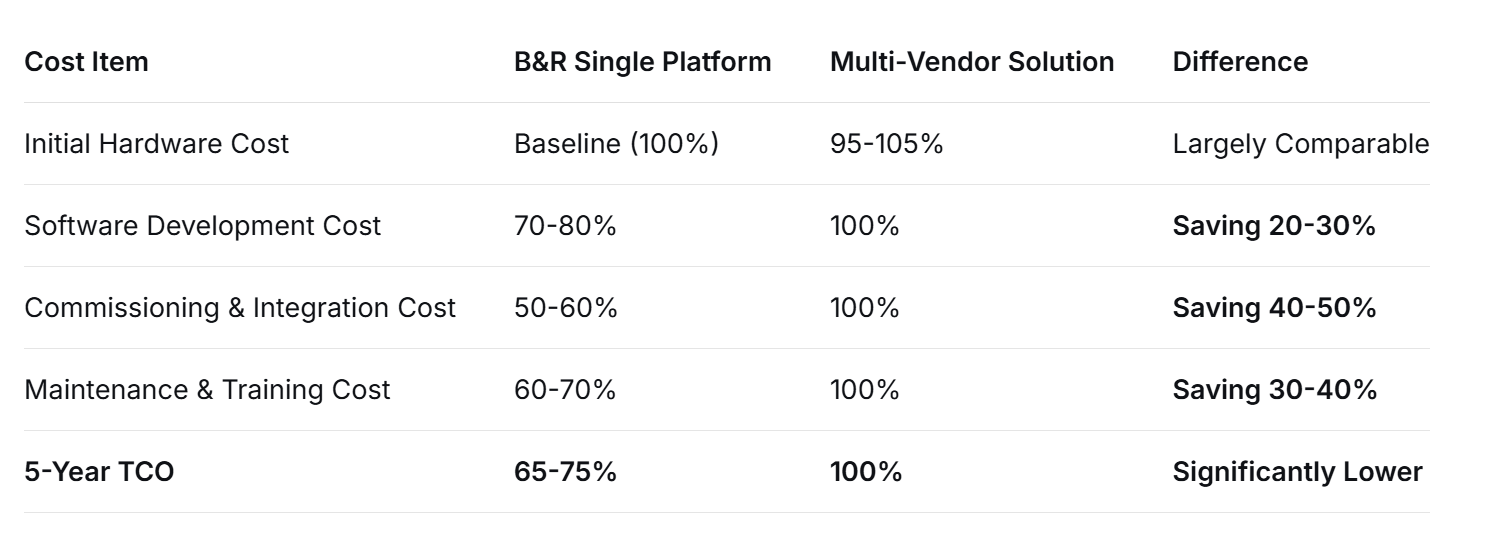This screenshot has width=1512, height=538.
Task: Click the B&R Single Platform header
Action: point(642,62)
